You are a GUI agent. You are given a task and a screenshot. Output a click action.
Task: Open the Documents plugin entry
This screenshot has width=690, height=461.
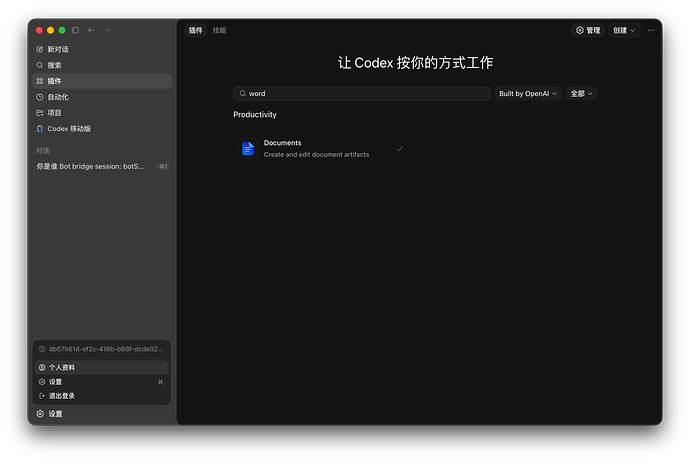(x=323, y=149)
